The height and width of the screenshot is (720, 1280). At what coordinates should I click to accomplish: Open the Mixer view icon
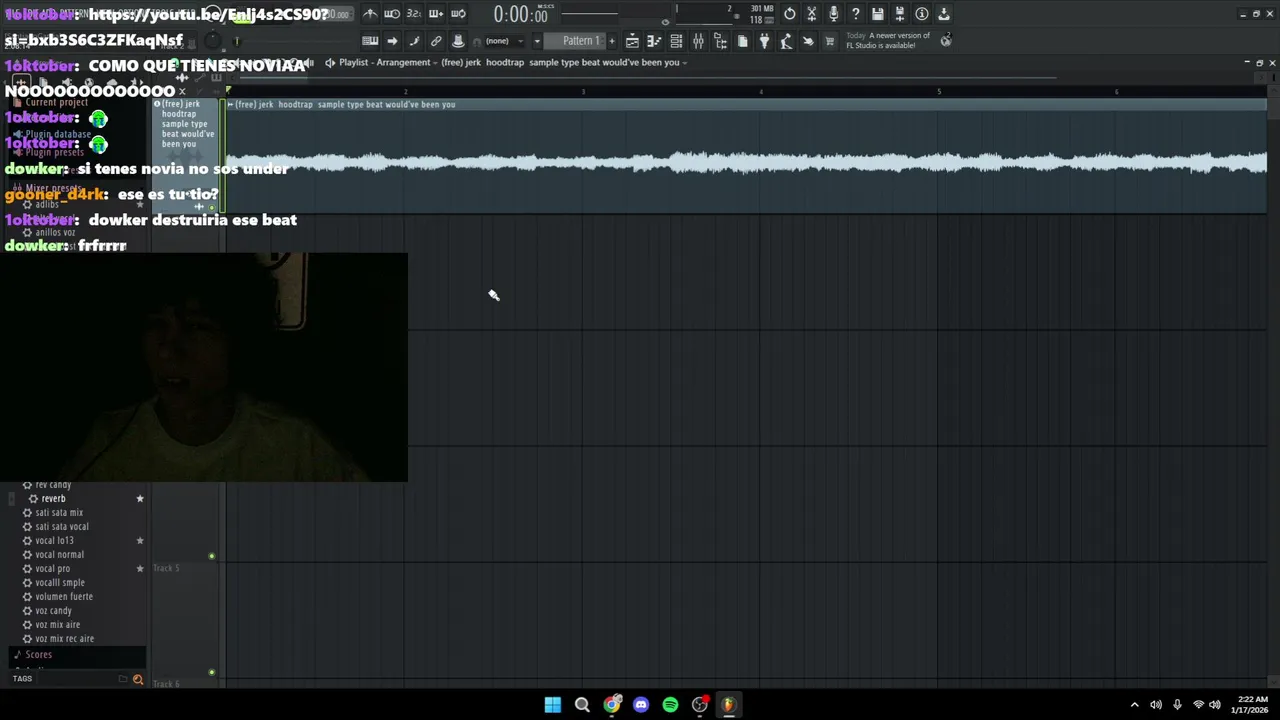point(698,41)
